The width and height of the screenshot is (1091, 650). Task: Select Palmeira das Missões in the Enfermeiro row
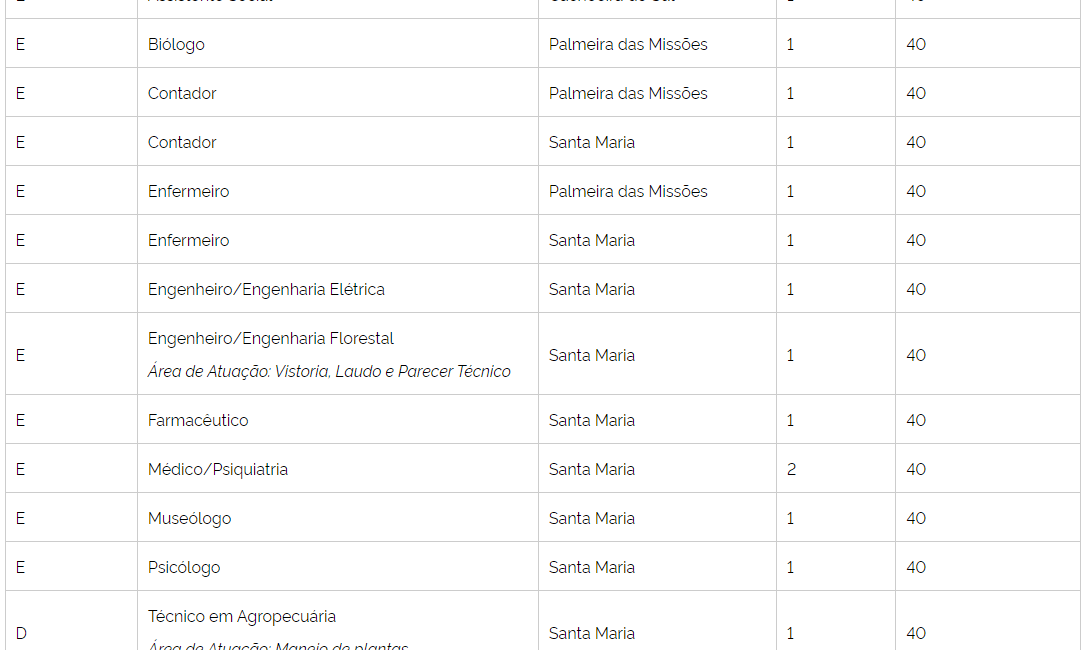[627, 191]
